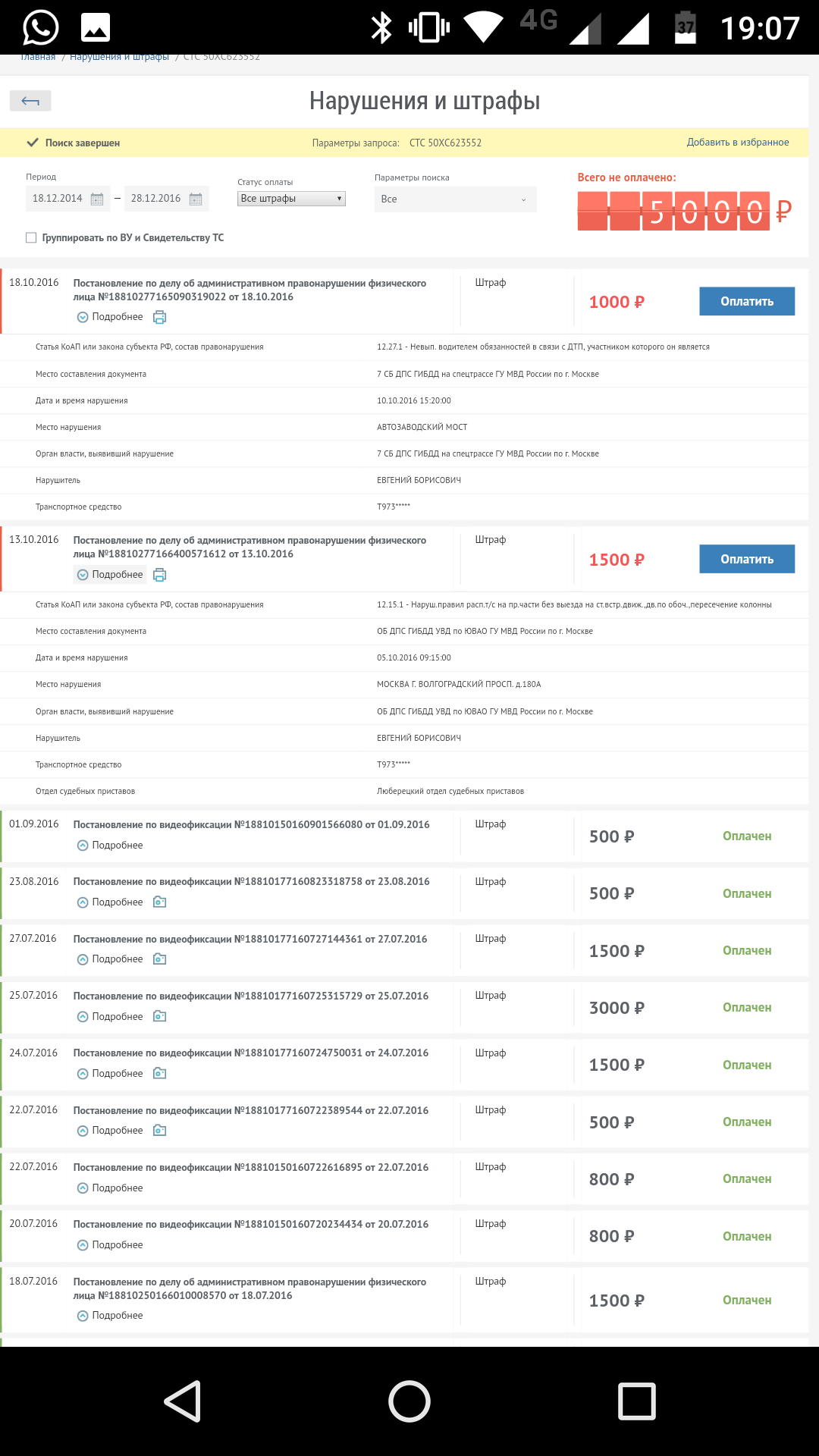Tap Android home navigation button
Viewport: 819px width, 1456px height.
coord(409,1401)
